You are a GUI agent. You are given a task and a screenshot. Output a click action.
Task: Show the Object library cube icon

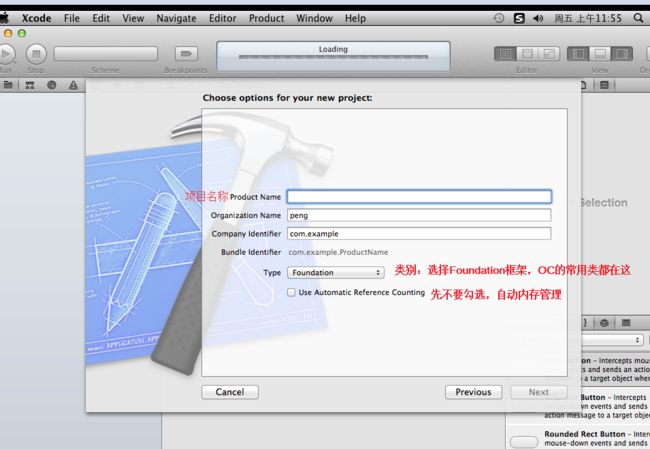[604, 323]
